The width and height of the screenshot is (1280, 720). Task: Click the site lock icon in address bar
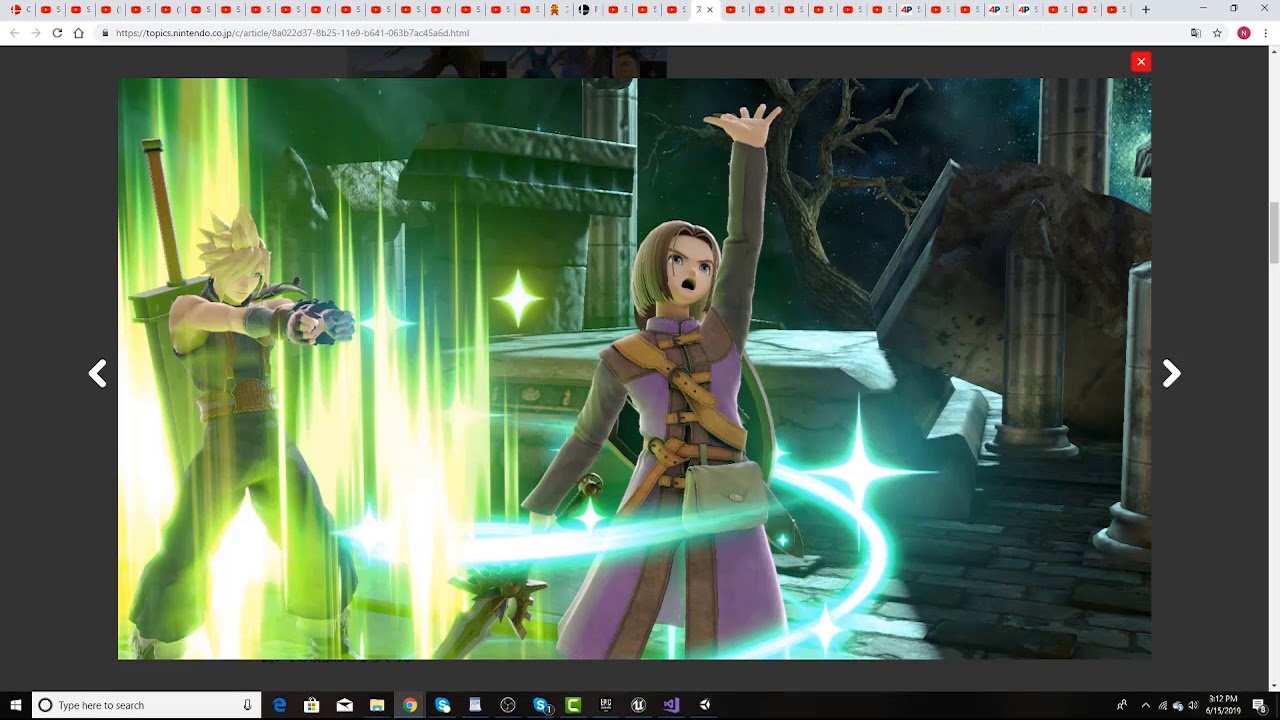[105, 33]
